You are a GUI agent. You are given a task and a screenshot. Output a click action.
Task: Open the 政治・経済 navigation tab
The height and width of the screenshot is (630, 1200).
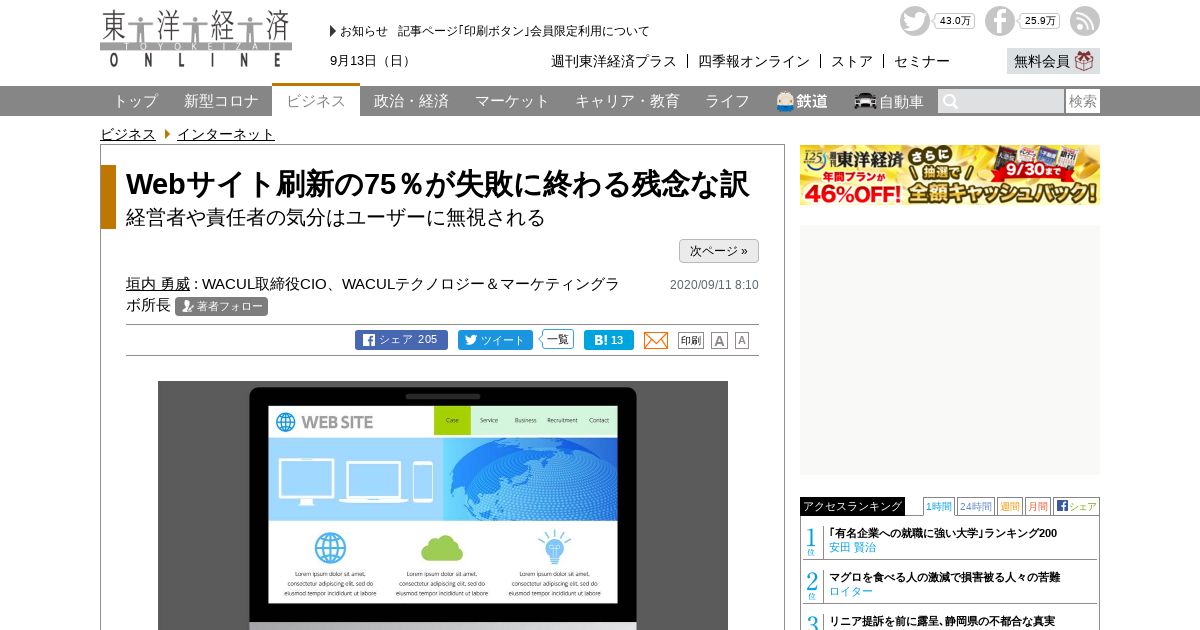coord(411,101)
